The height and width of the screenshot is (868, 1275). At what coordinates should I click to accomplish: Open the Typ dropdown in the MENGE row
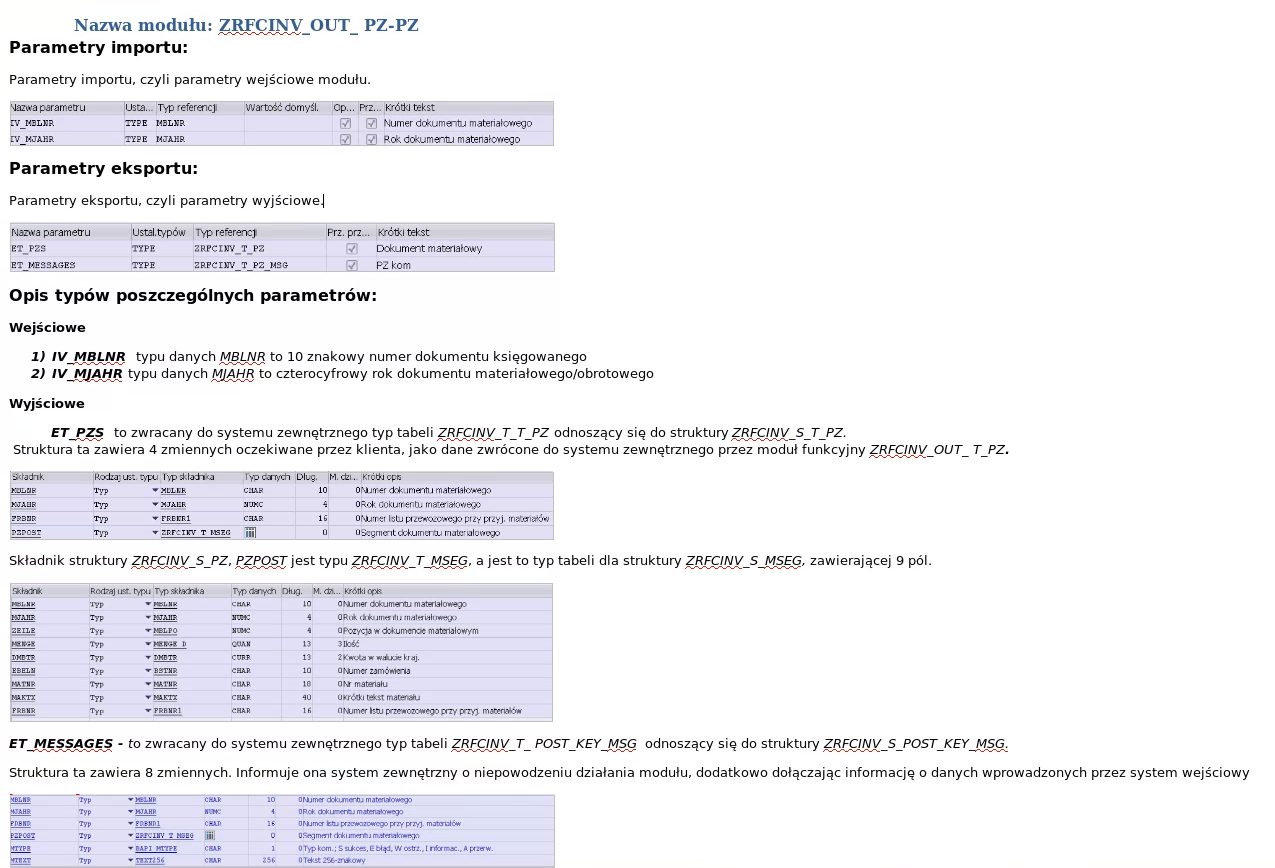(148, 645)
